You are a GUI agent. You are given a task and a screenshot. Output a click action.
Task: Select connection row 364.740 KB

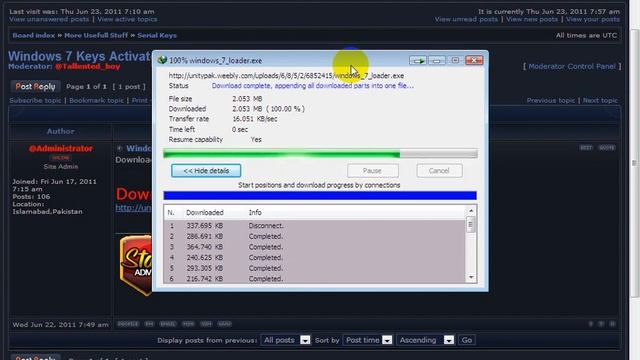[314, 247]
